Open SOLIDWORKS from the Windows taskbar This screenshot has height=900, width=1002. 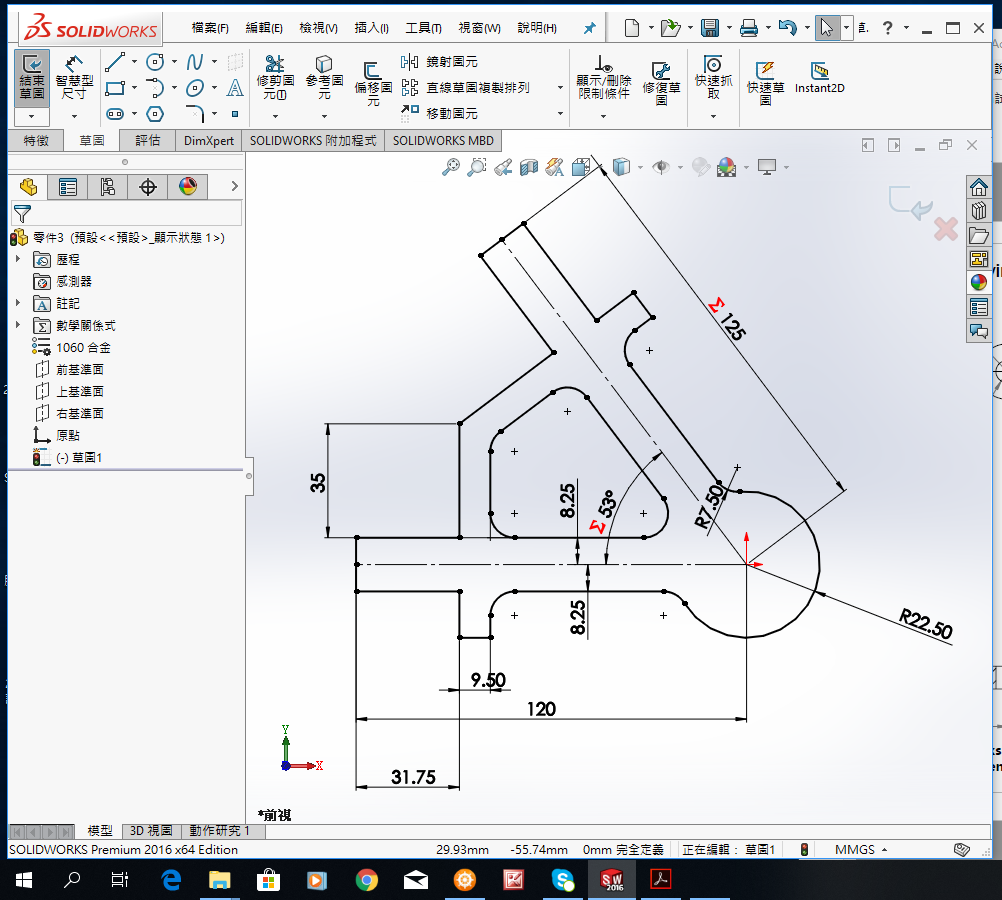pyautogui.click(x=613, y=880)
